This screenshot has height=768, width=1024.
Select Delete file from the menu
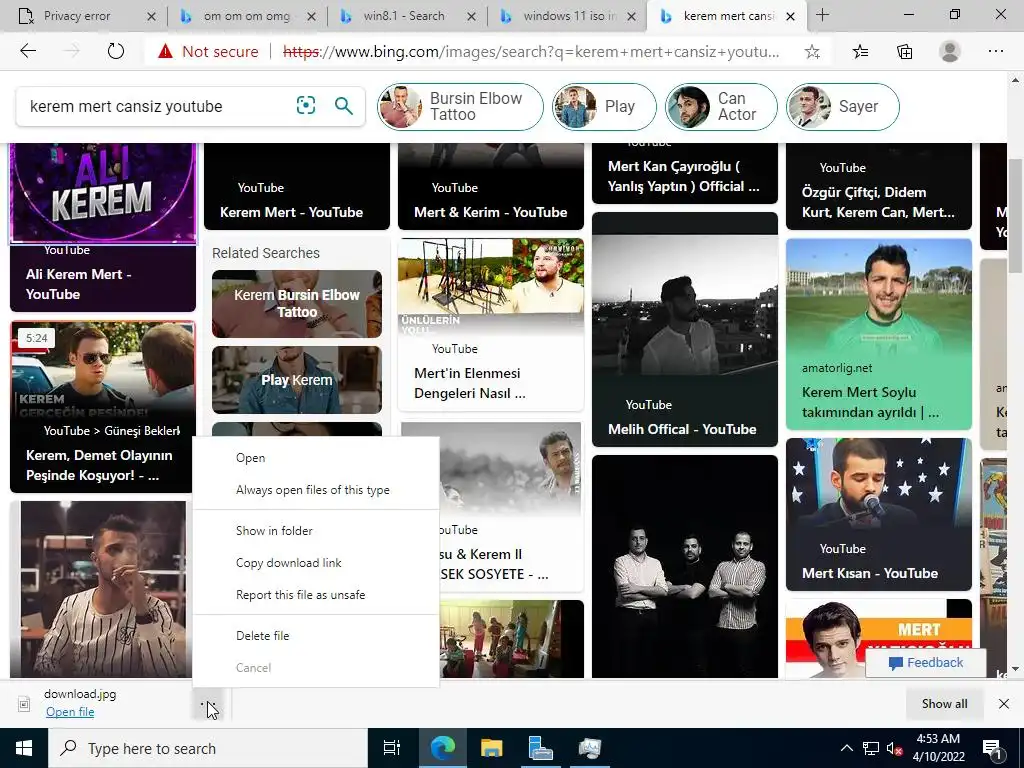(x=315, y=635)
